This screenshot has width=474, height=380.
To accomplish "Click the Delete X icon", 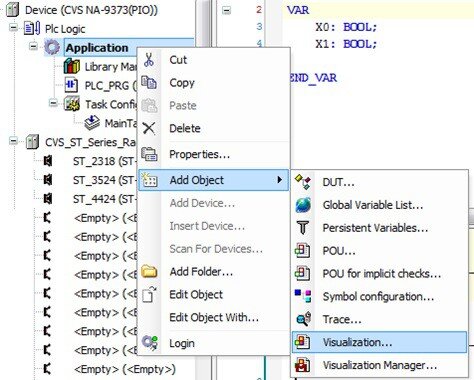I will coord(149,128).
